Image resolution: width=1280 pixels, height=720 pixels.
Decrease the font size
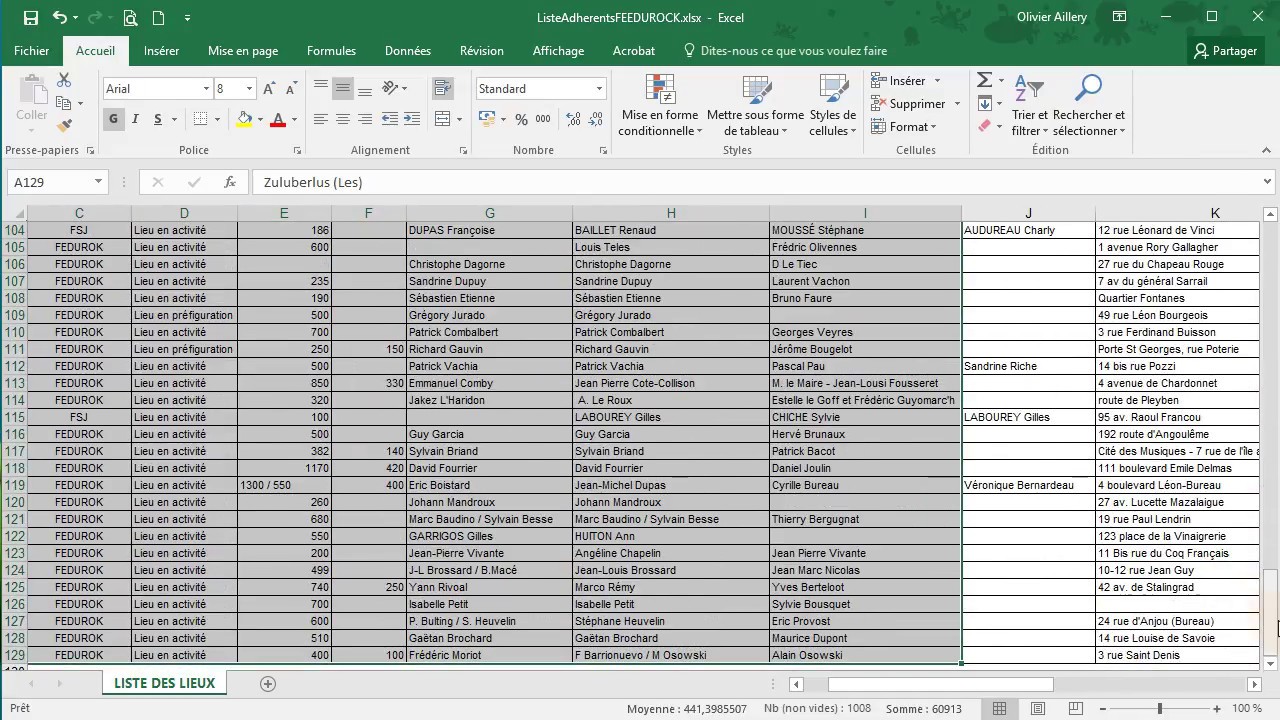tap(291, 89)
